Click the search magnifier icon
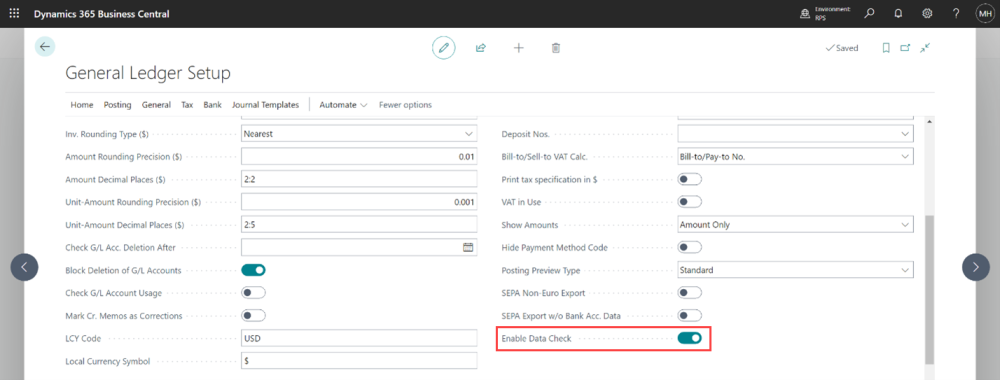This screenshot has width=1000, height=380. tap(869, 13)
